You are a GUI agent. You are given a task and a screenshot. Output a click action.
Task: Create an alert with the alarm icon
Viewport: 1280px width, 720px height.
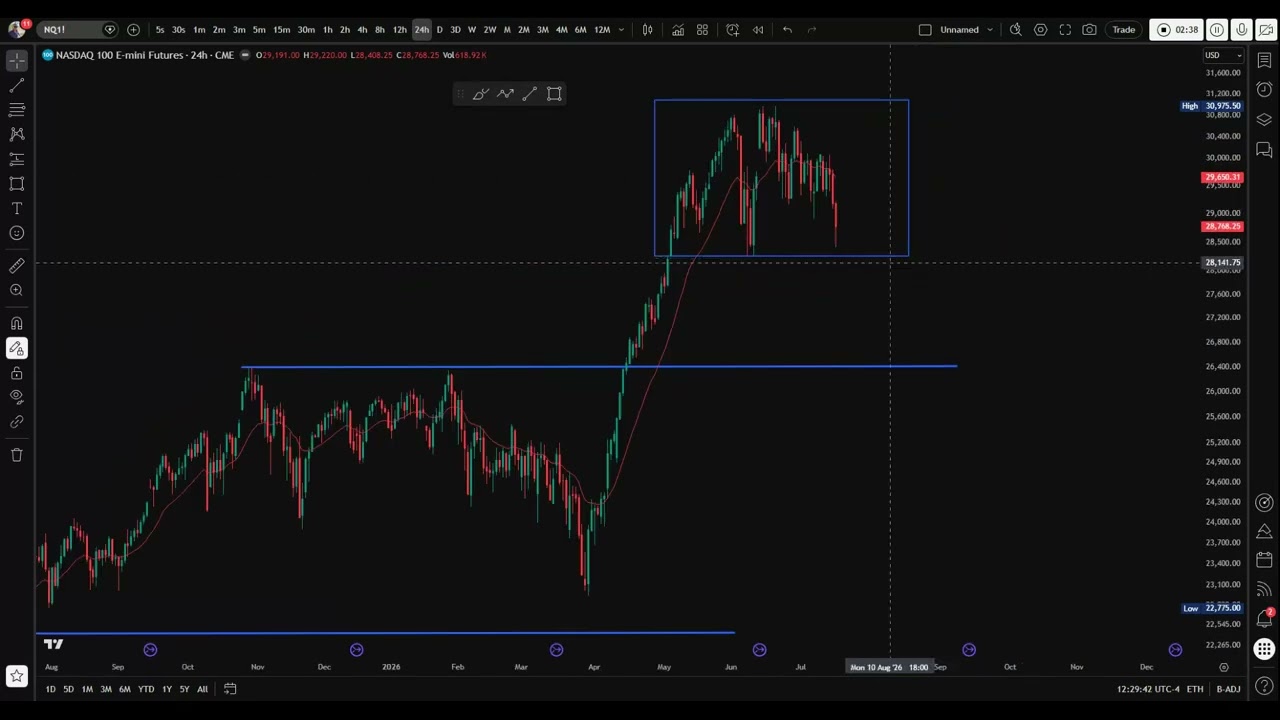[x=732, y=30]
